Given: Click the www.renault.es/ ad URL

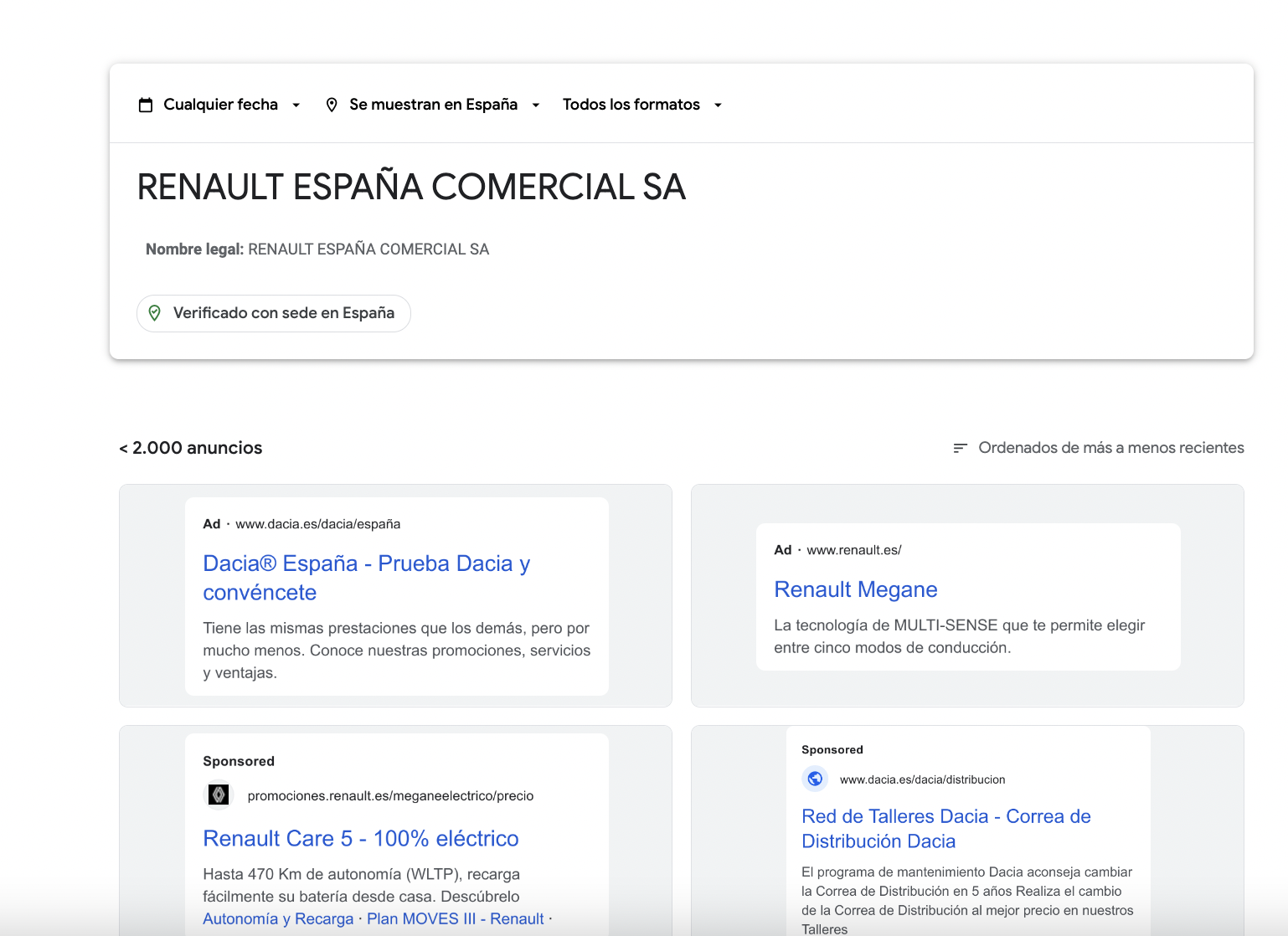Looking at the screenshot, I should 854,550.
